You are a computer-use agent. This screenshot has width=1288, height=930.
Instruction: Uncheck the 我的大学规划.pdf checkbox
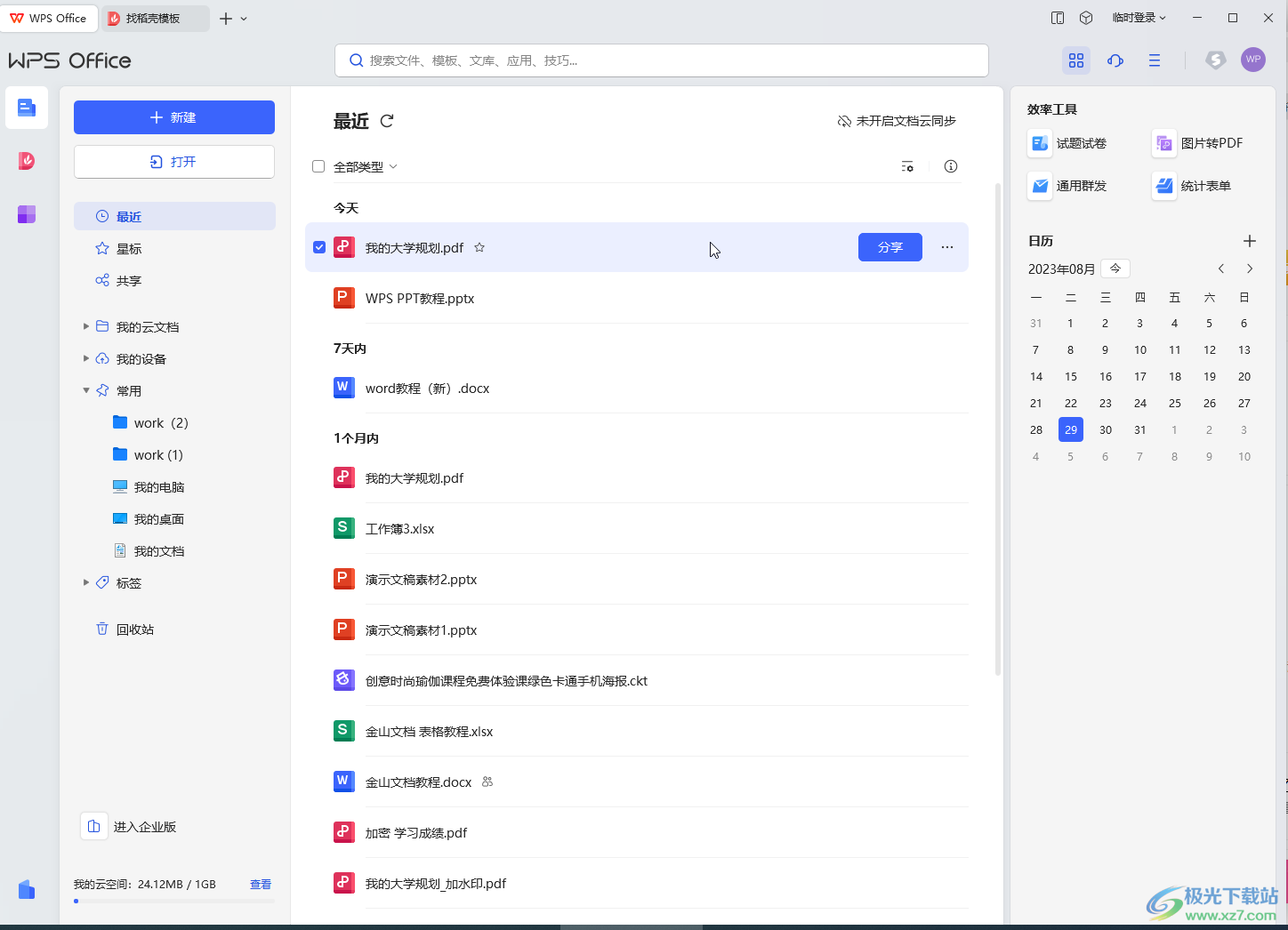coord(319,247)
